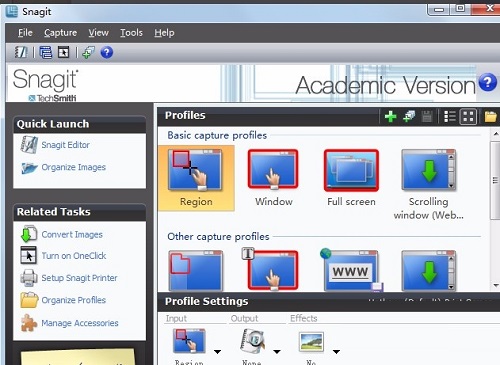
Task: Click the Effects picture icon
Action: (311, 342)
